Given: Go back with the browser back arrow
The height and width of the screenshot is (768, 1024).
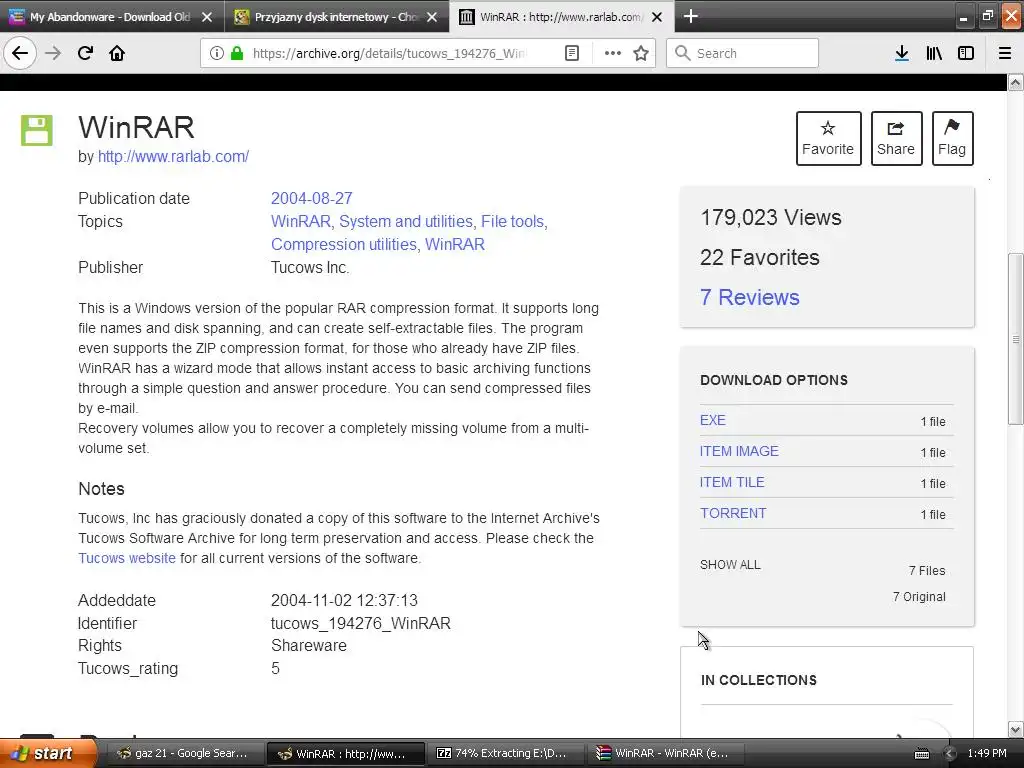Looking at the screenshot, I should coord(20,53).
